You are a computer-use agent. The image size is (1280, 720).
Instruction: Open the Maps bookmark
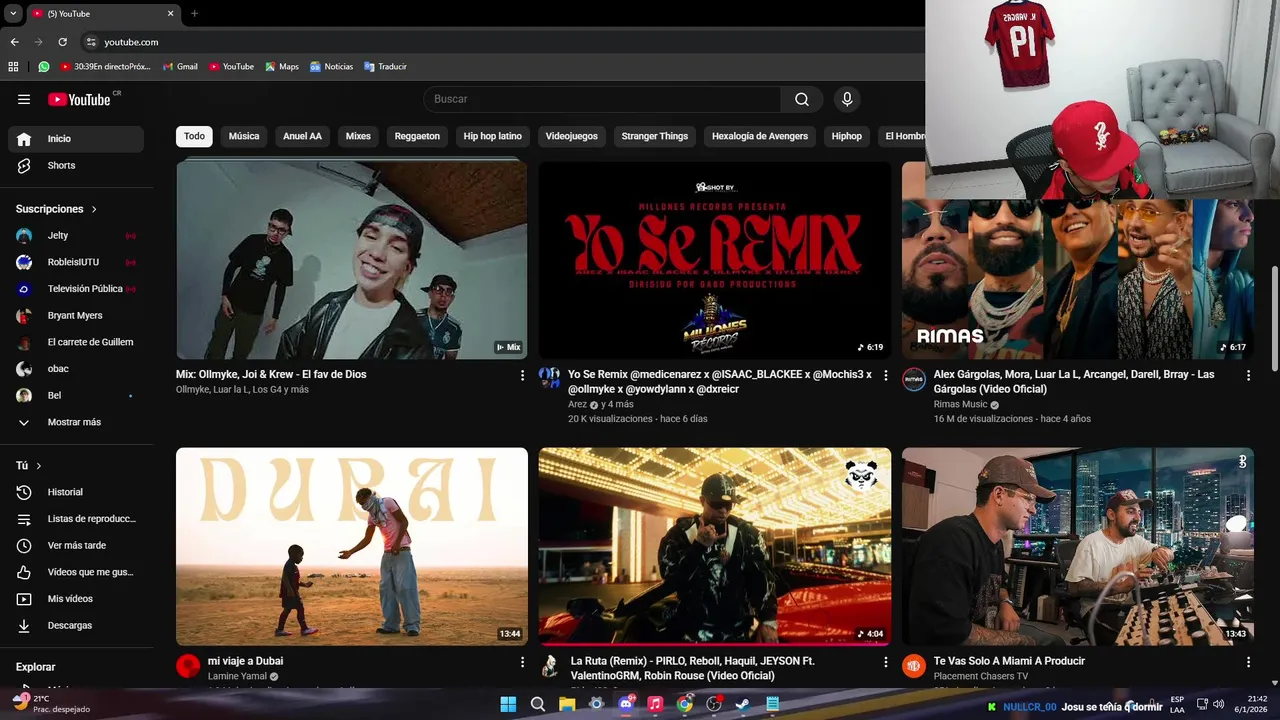pyautogui.click(x=282, y=67)
